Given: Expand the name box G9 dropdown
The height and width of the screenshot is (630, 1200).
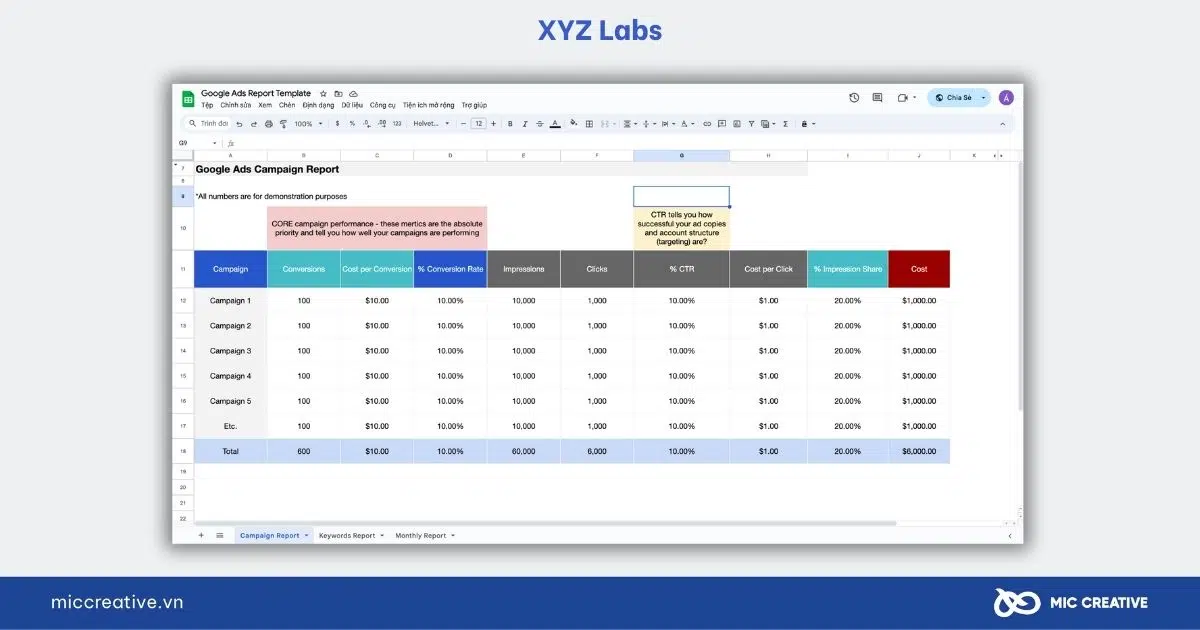Looking at the screenshot, I should point(214,143).
